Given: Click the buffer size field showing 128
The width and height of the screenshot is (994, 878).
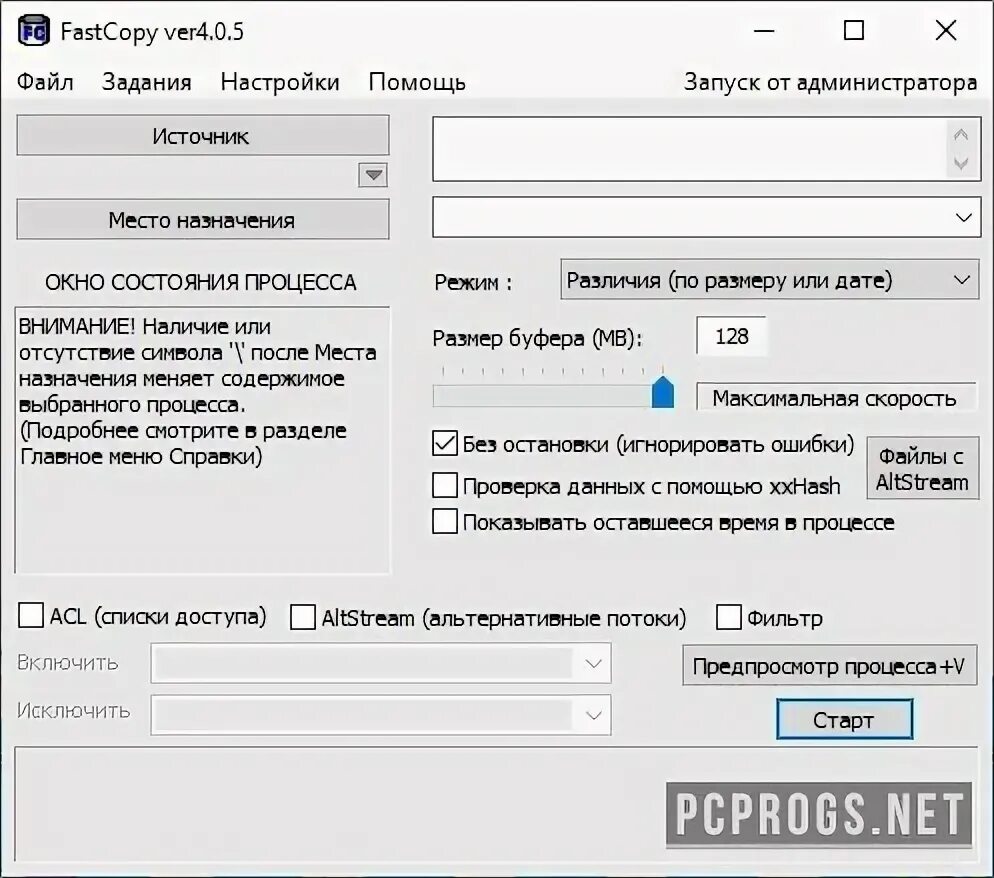Looking at the screenshot, I should tap(731, 336).
